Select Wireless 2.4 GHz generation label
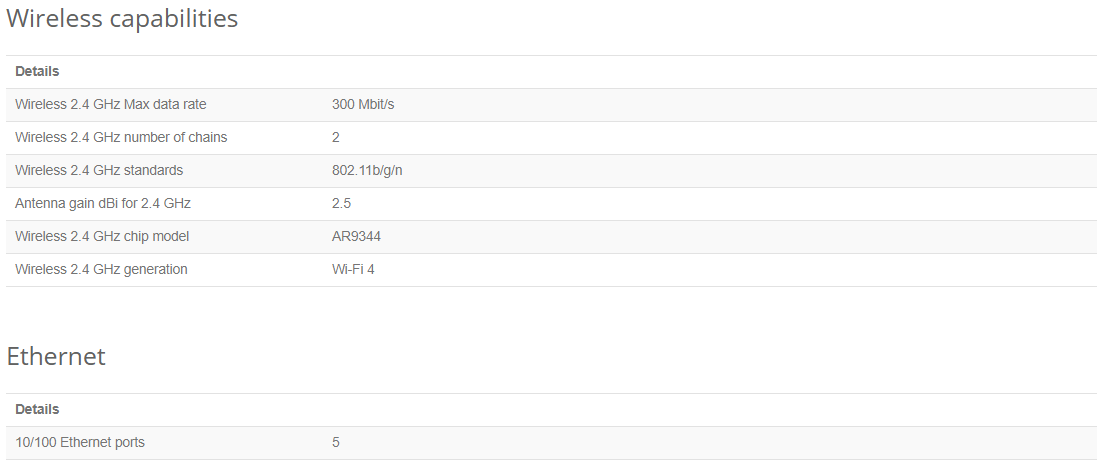The image size is (1111, 469). [x=101, y=269]
